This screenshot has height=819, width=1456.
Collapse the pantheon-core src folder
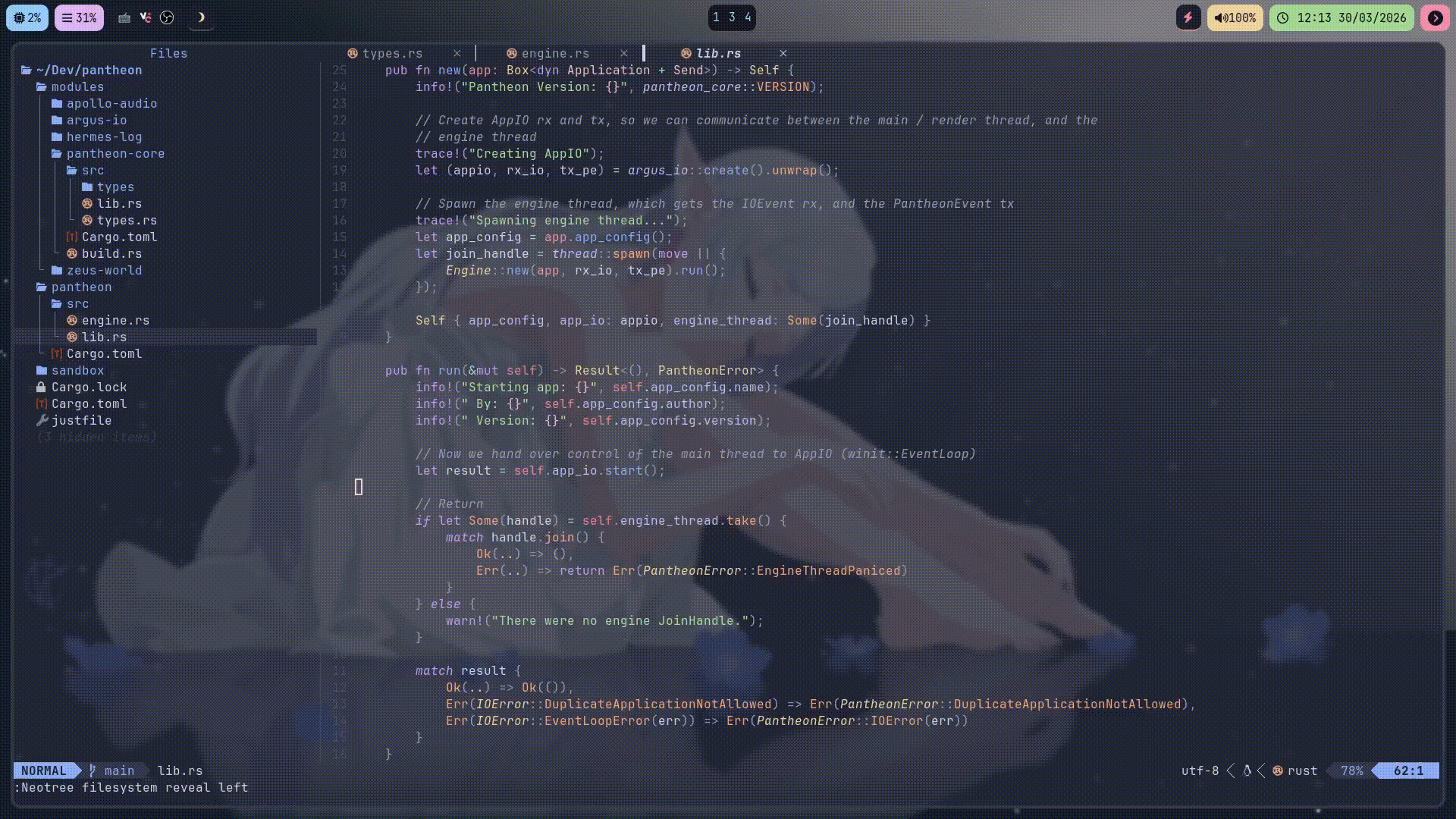click(x=93, y=170)
